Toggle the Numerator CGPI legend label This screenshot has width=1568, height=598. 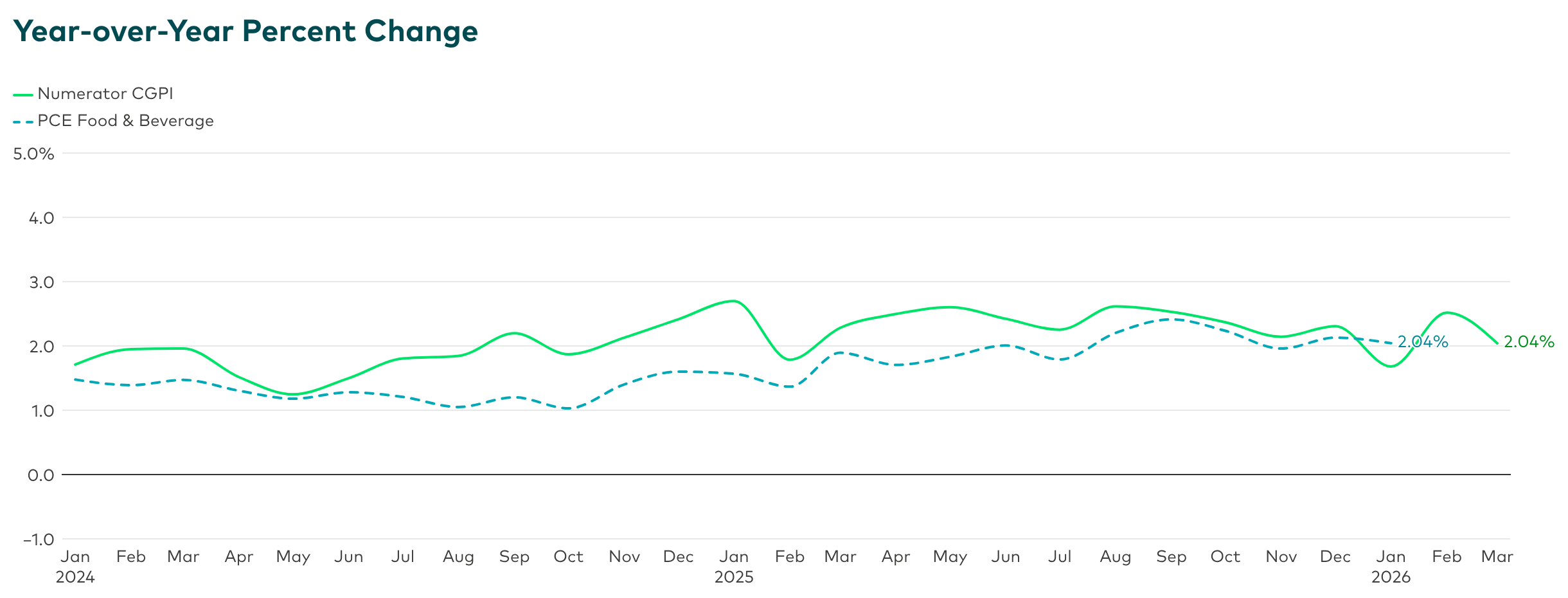[105, 94]
